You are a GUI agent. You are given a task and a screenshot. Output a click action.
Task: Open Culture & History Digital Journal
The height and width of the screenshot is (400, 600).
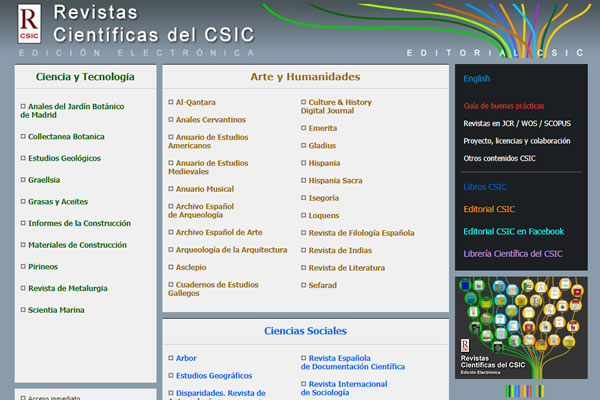(336, 106)
